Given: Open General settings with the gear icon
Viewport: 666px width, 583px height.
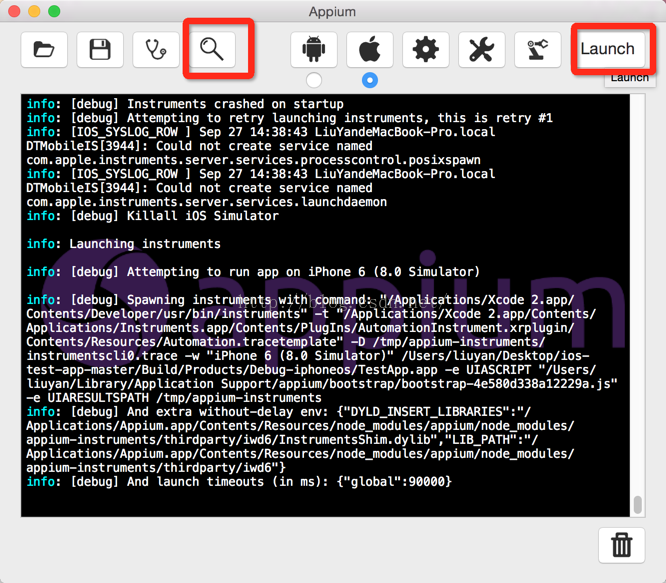Looking at the screenshot, I should pyautogui.click(x=426, y=50).
